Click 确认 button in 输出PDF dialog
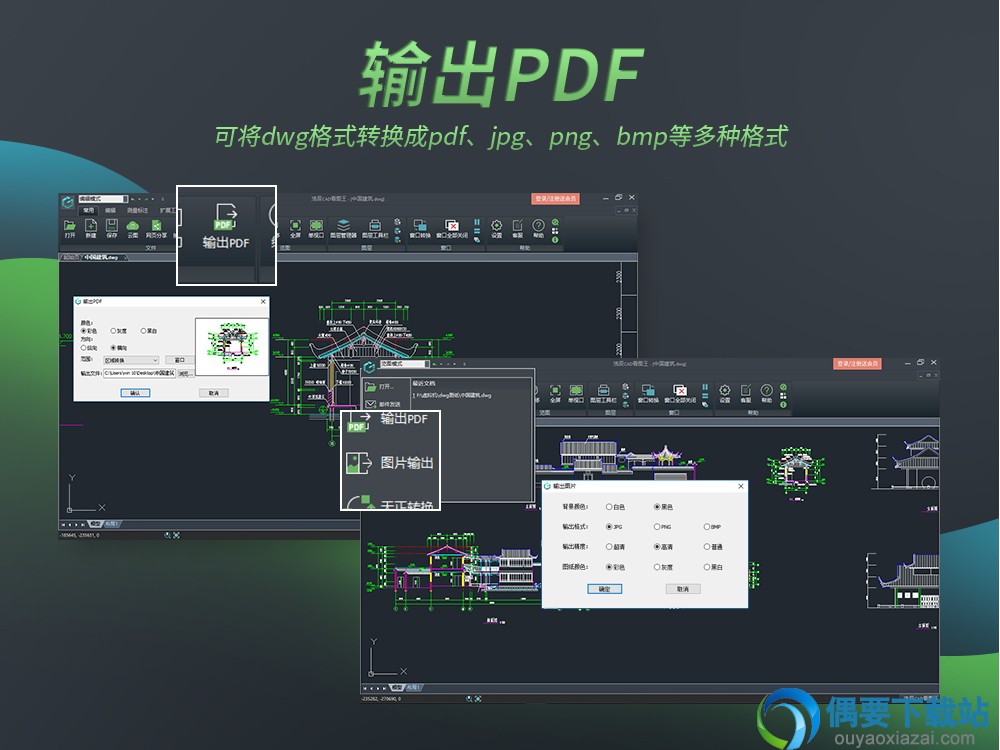The width and height of the screenshot is (1000, 750). click(x=135, y=393)
